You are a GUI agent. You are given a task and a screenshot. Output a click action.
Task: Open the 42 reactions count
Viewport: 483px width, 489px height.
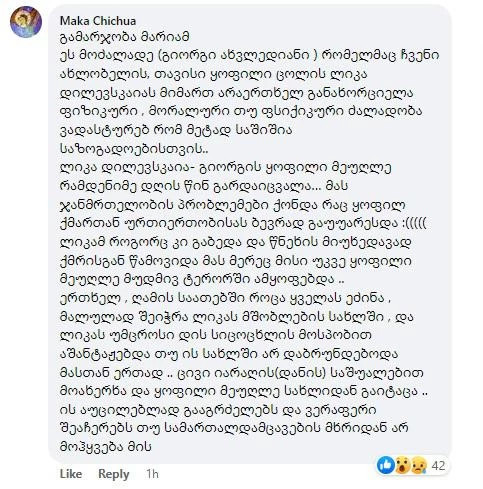click(438, 466)
